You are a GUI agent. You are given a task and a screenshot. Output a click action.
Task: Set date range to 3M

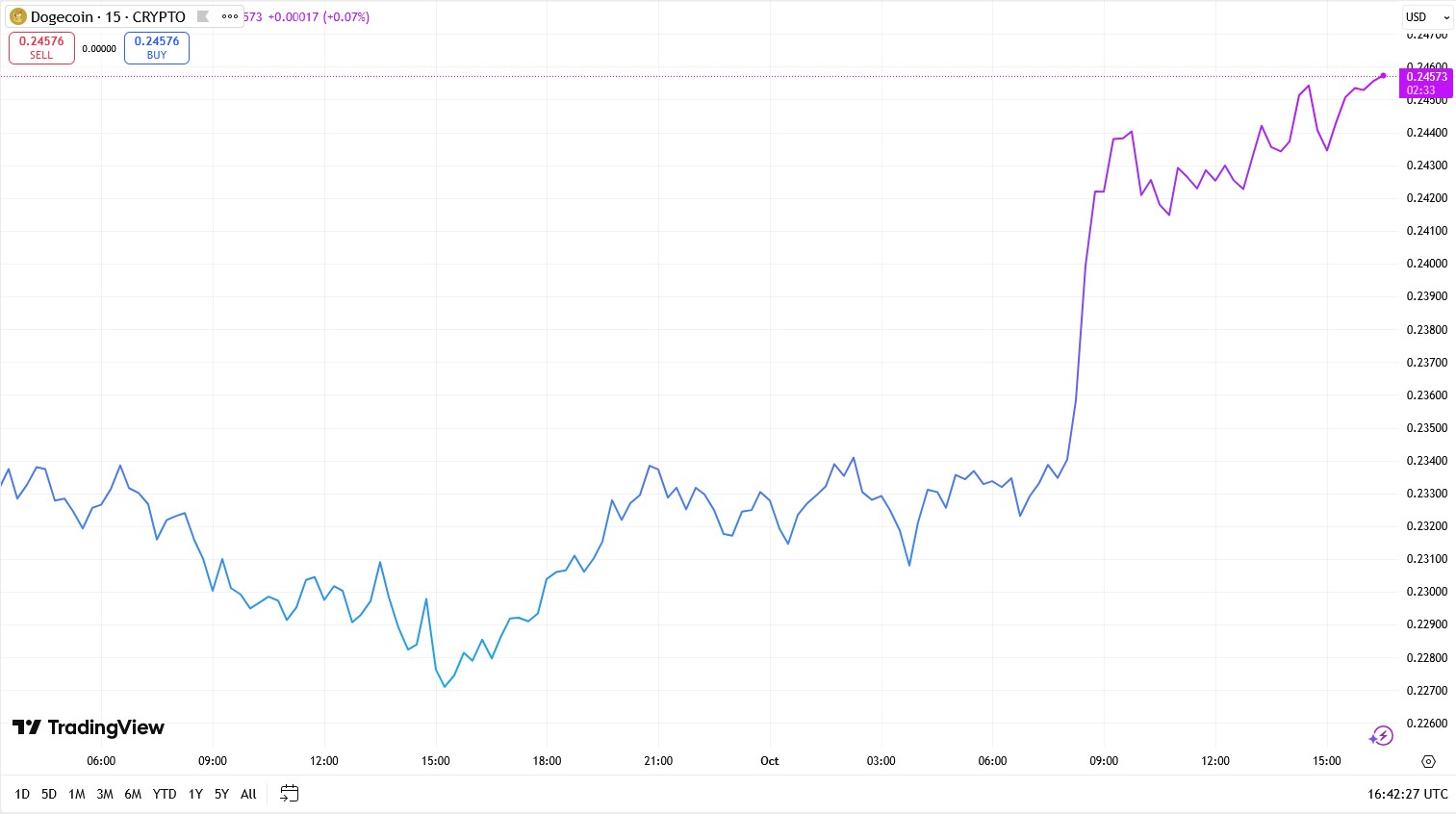point(105,794)
